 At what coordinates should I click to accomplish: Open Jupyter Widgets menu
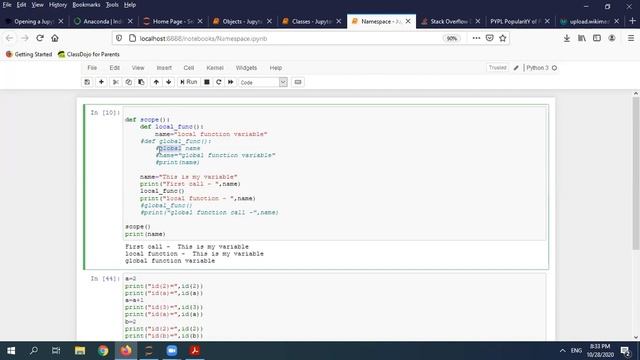coord(246,68)
